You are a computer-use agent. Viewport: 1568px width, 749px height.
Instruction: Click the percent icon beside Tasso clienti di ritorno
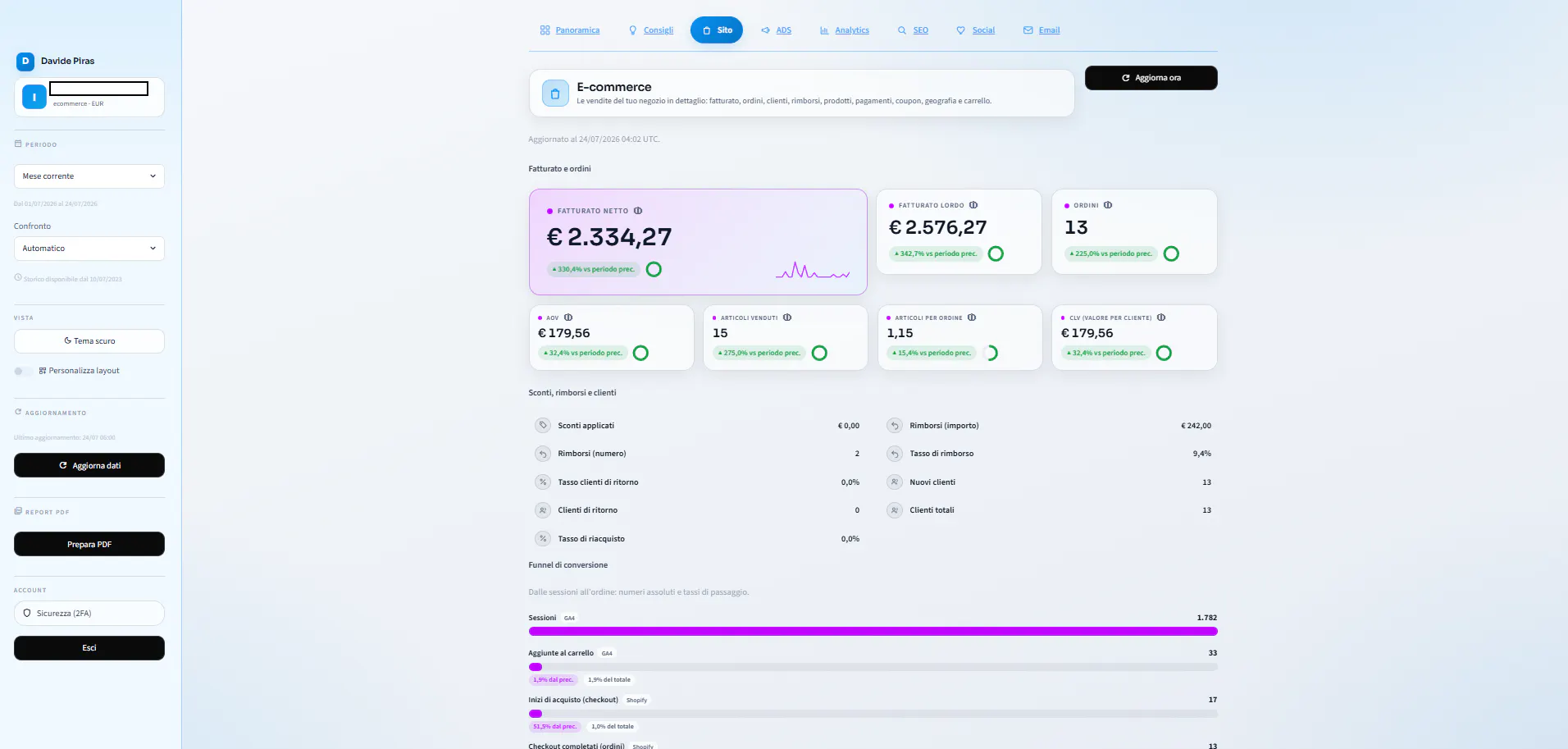tap(543, 482)
